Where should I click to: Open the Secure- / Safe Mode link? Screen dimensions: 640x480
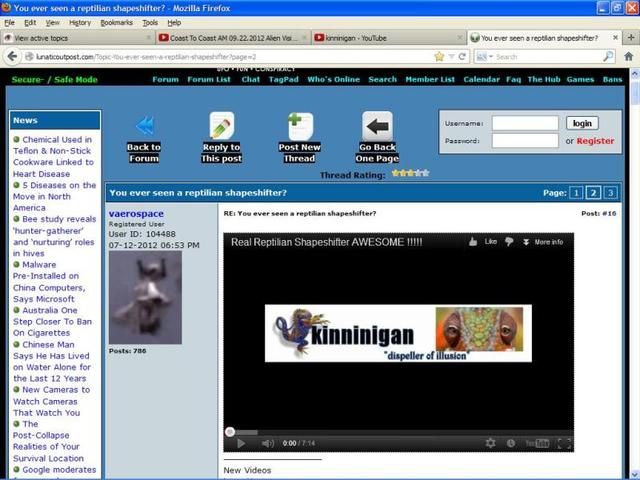pyautogui.click(x=55, y=80)
